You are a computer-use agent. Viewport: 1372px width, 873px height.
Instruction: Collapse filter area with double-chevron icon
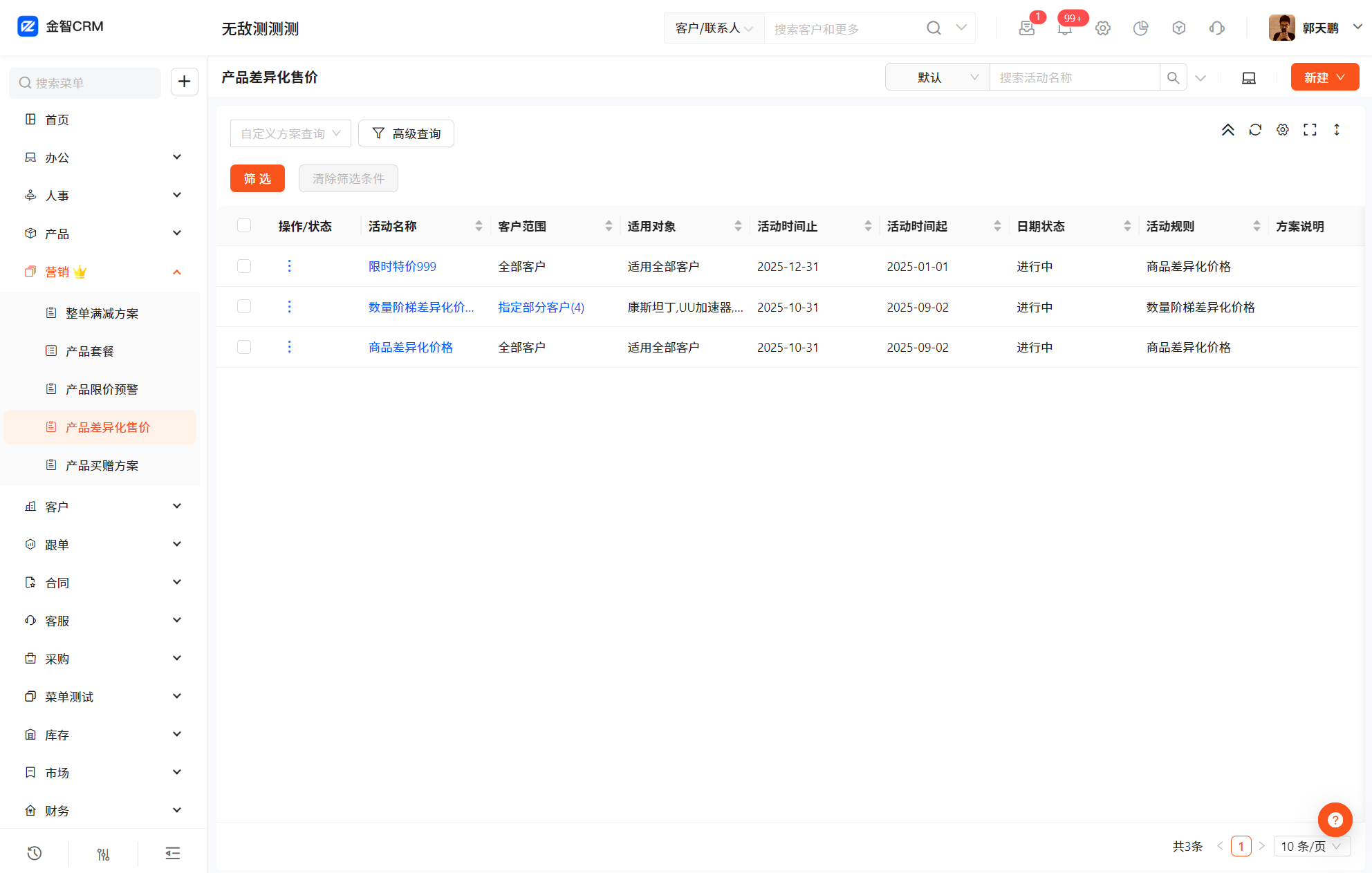(x=1227, y=130)
